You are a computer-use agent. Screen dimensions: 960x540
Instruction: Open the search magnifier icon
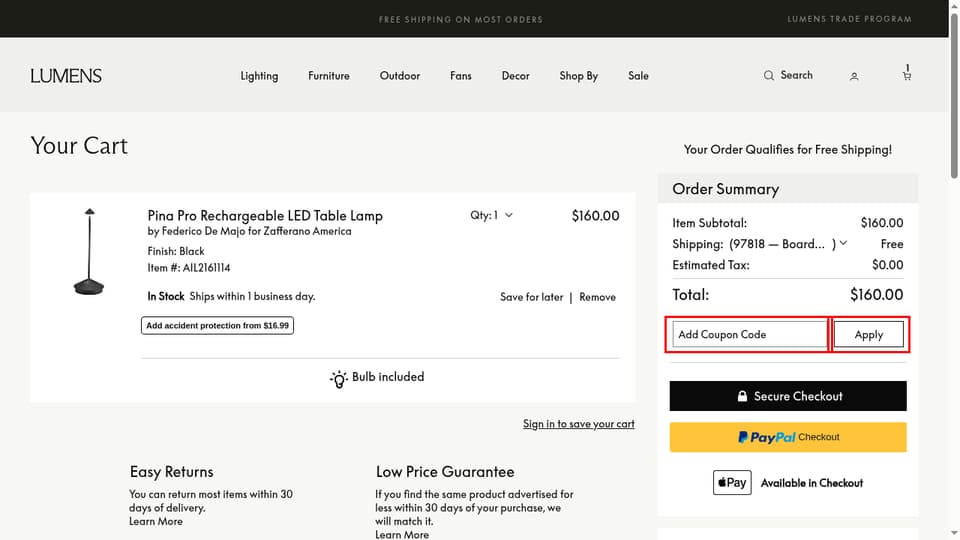pos(768,75)
